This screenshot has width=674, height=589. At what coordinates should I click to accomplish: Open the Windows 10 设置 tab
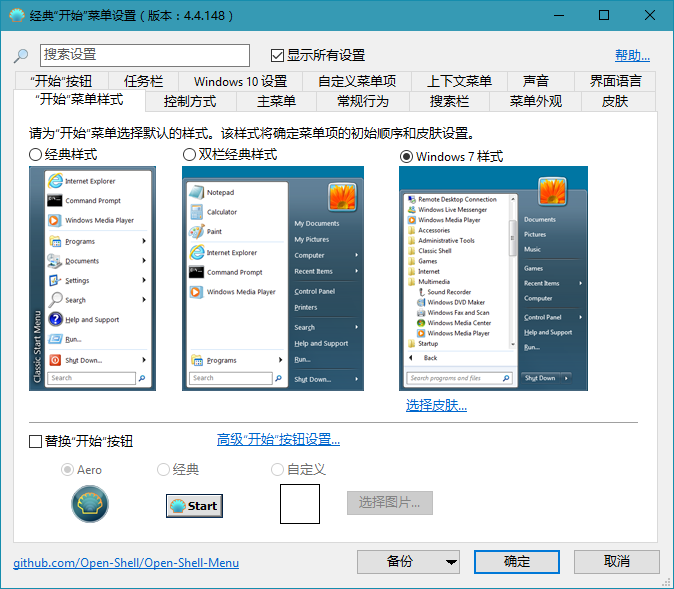coord(240,81)
